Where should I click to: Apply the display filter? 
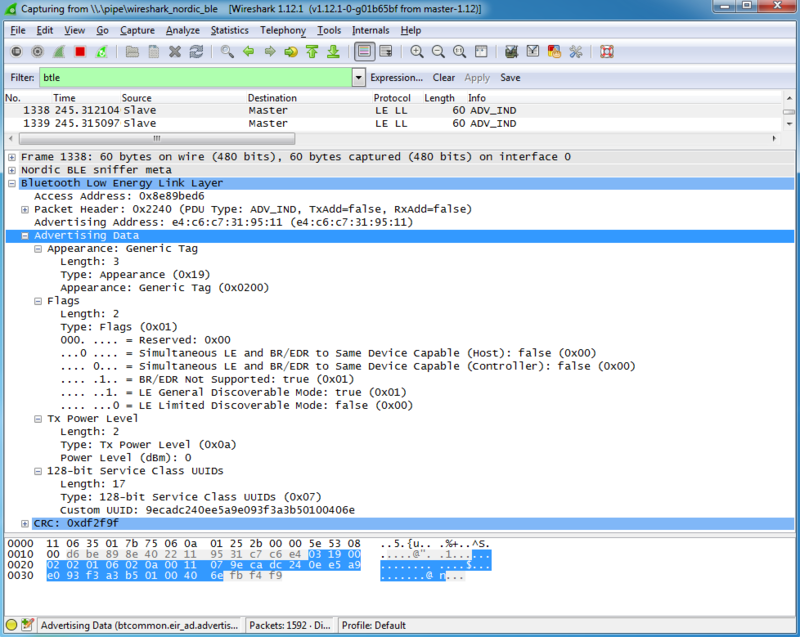coord(477,78)
